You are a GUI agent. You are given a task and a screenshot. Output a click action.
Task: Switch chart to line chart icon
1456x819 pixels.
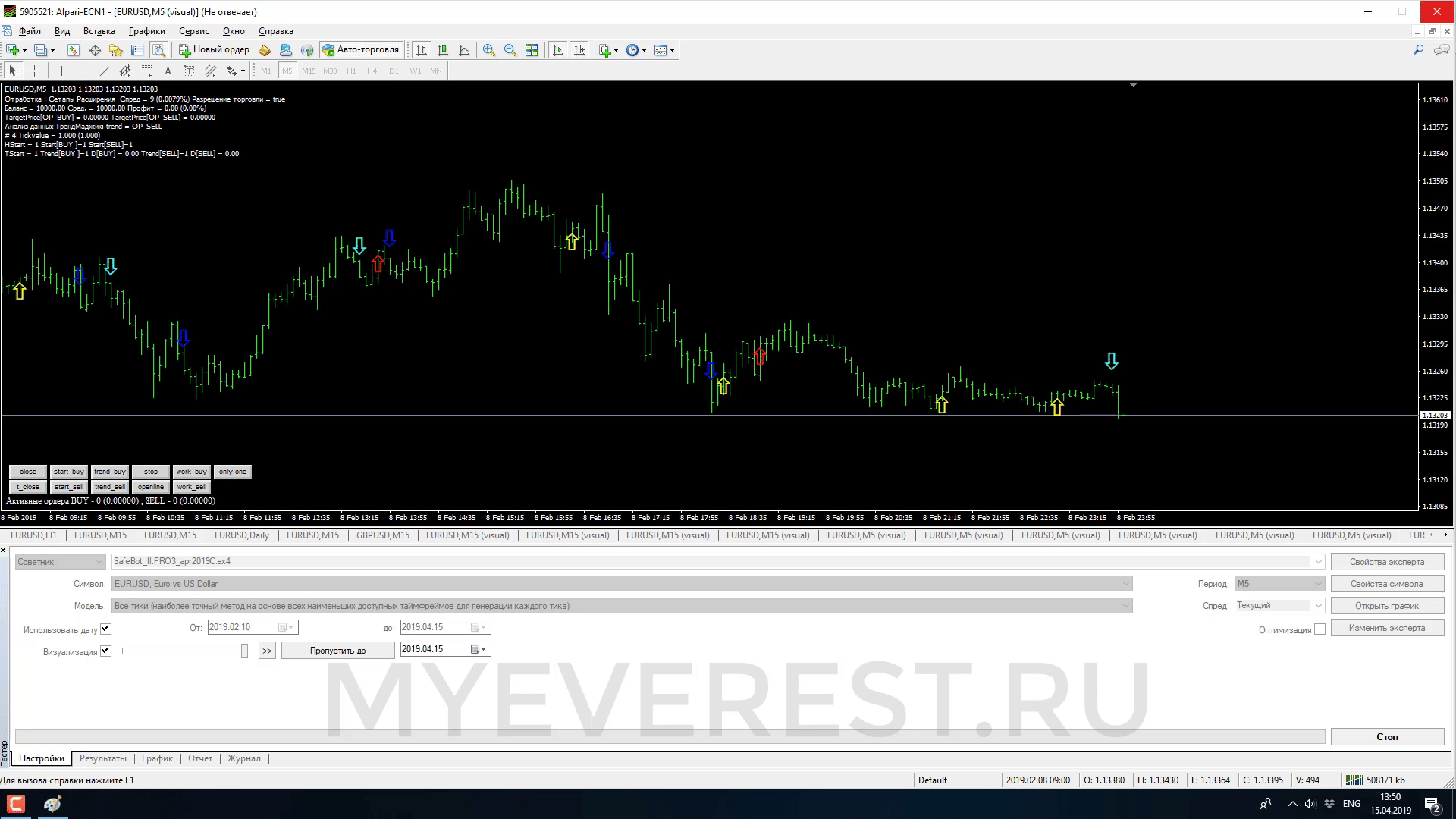(464, 50)
